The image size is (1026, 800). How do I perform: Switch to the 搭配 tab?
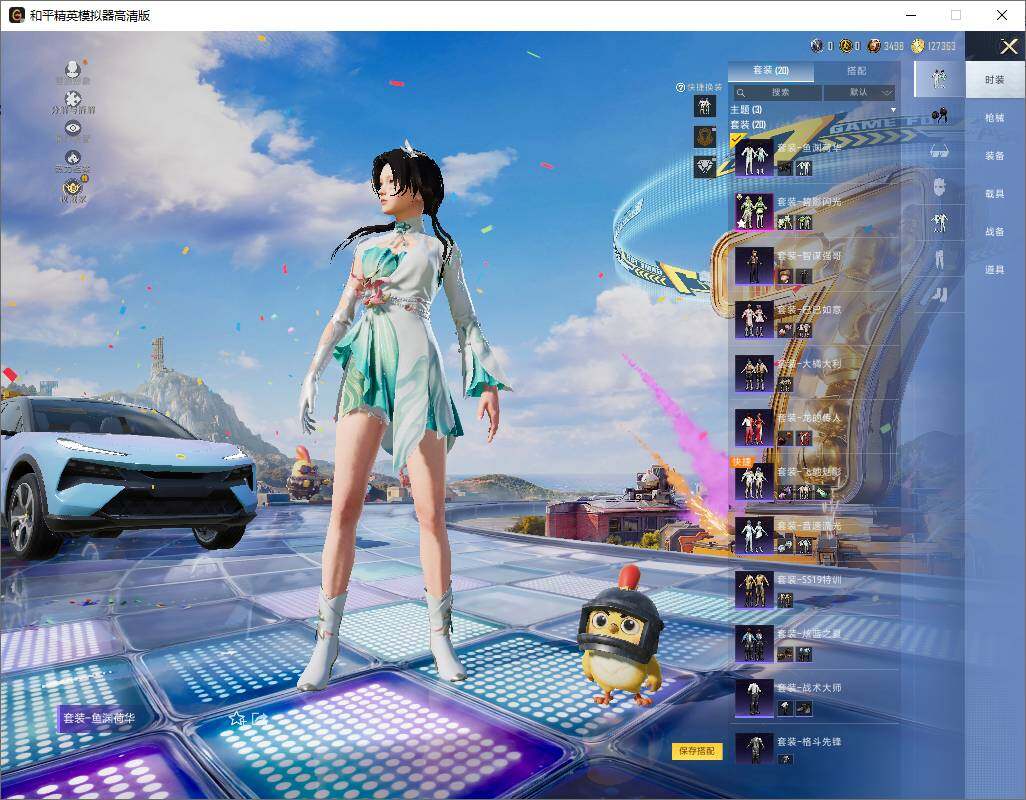[x=857, y=71]
